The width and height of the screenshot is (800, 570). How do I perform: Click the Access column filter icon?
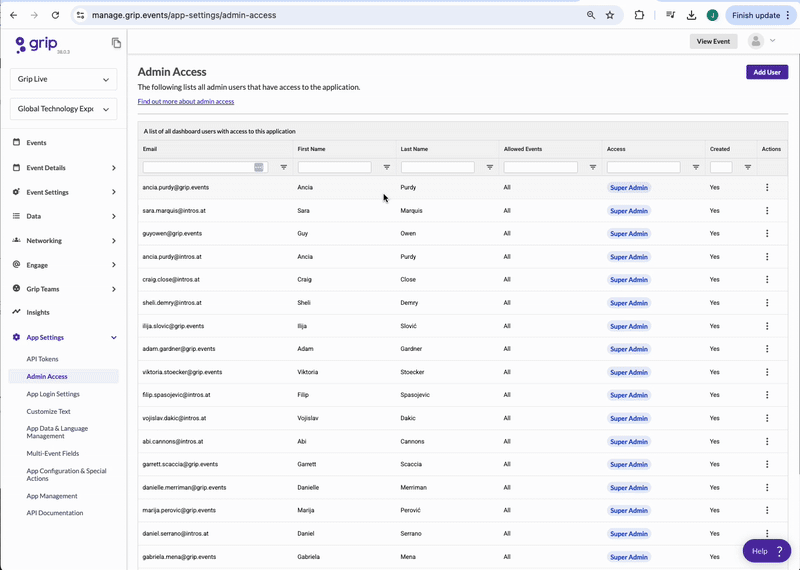point(696,167)
